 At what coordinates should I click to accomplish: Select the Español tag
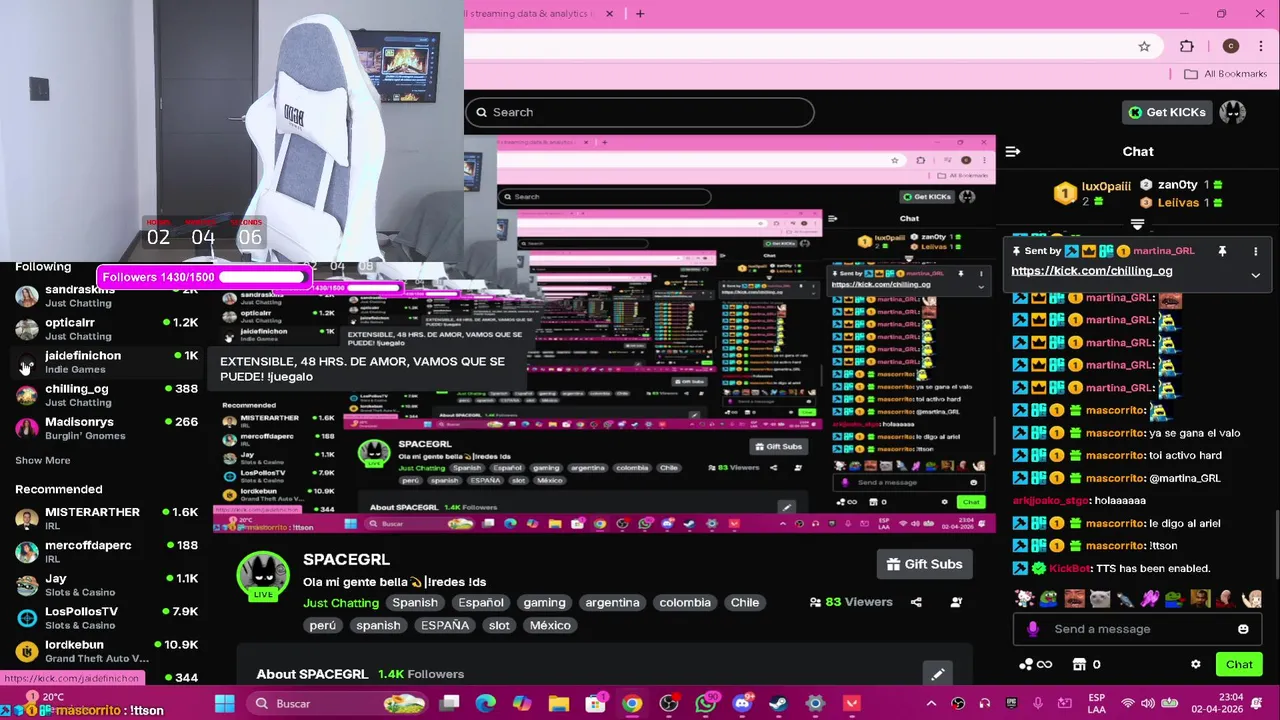tap(481, 603)
